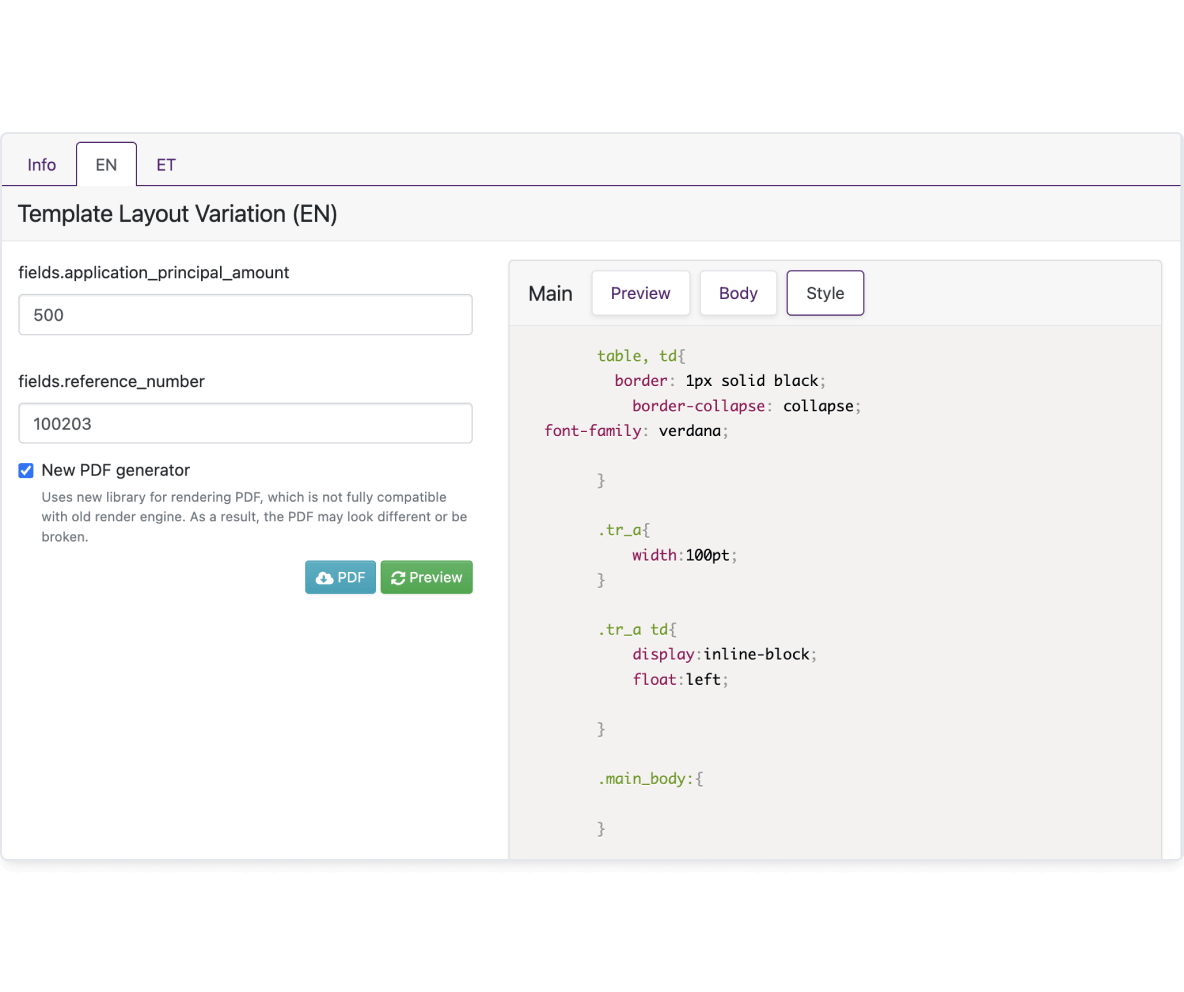Focus the application_principal_amount input field
Viewport: 1184px width, 992px height.
click(x=245, y=315)
